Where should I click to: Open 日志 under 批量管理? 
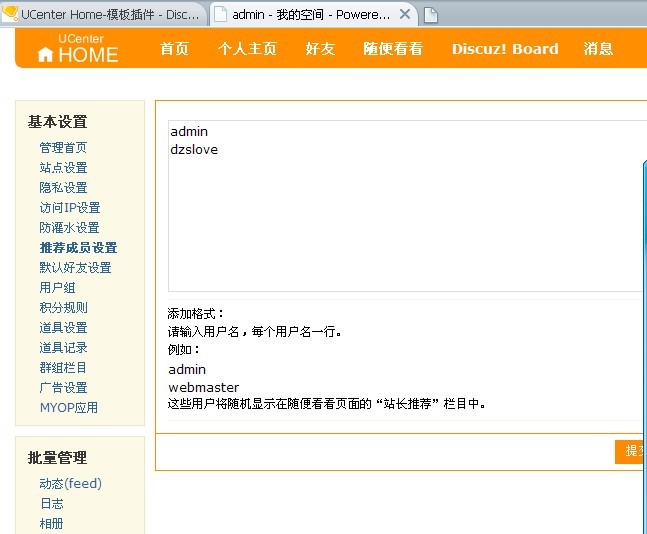52,503
